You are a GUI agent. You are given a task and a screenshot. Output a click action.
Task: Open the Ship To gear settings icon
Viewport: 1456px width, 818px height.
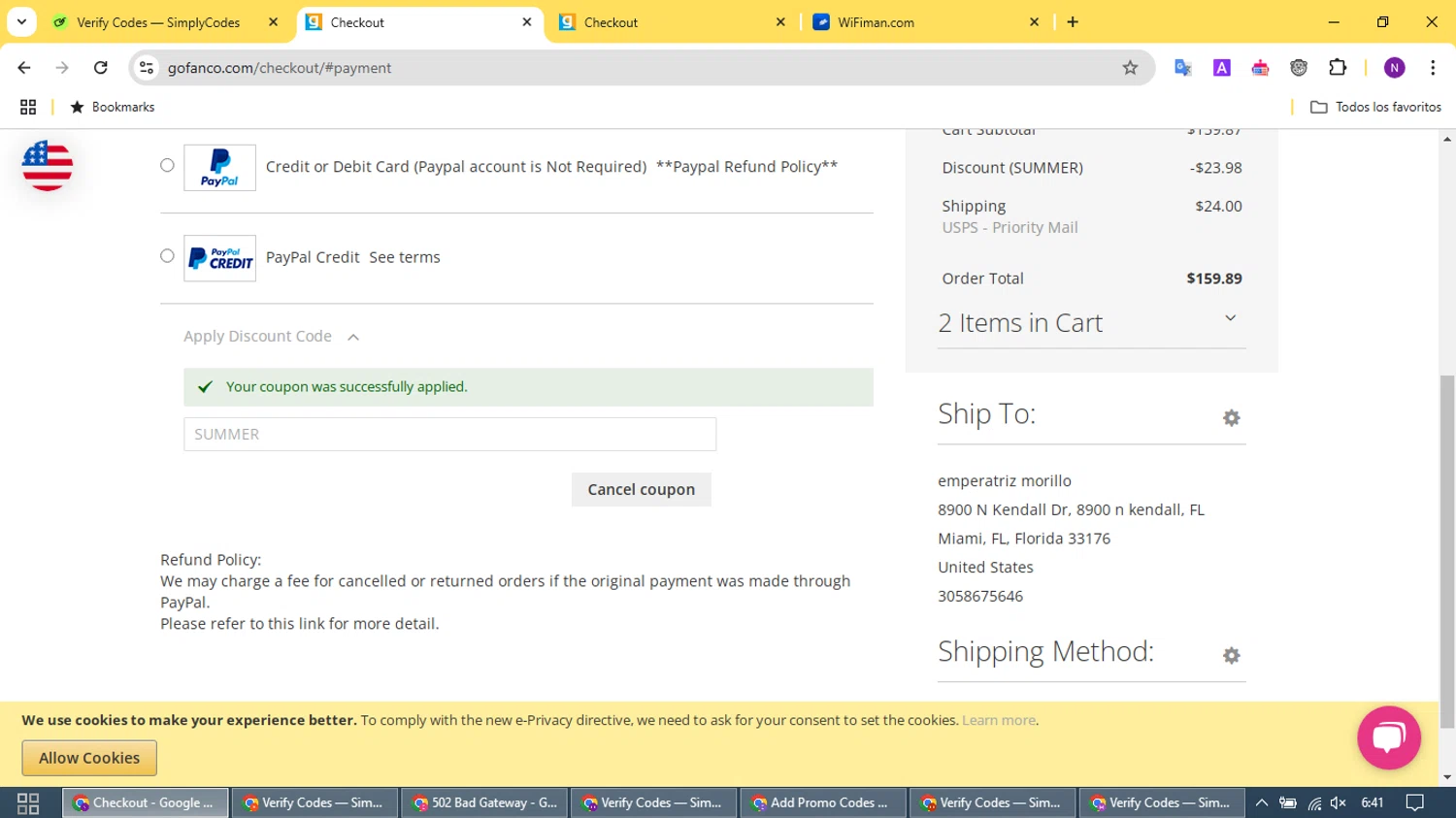pyautogui.click(x=1231, y=418)
